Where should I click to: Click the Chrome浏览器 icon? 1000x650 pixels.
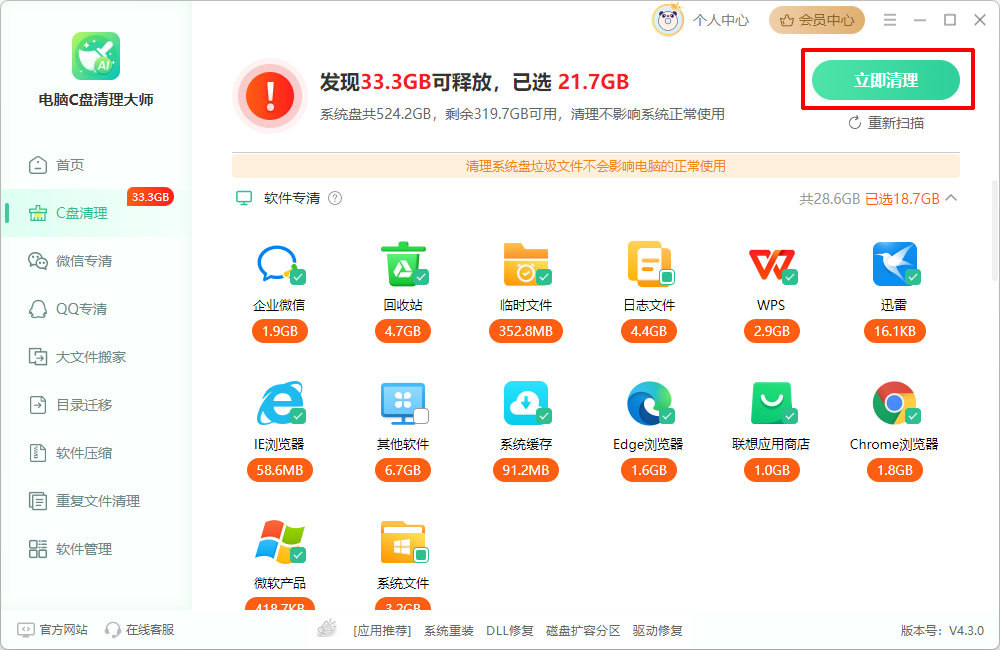(x=895, y=403)
